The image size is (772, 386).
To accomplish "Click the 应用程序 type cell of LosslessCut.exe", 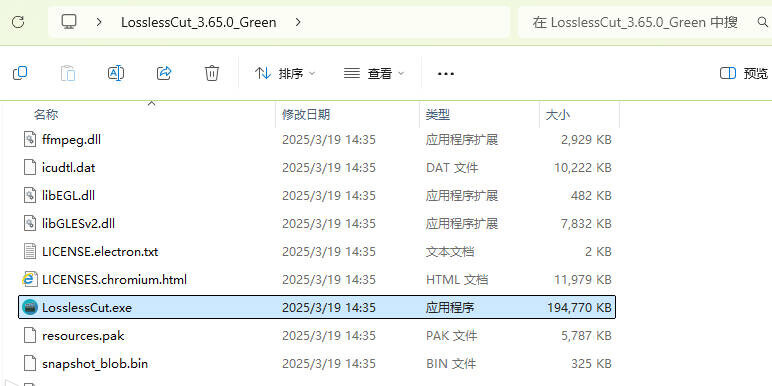I will (x=450, y=308).
